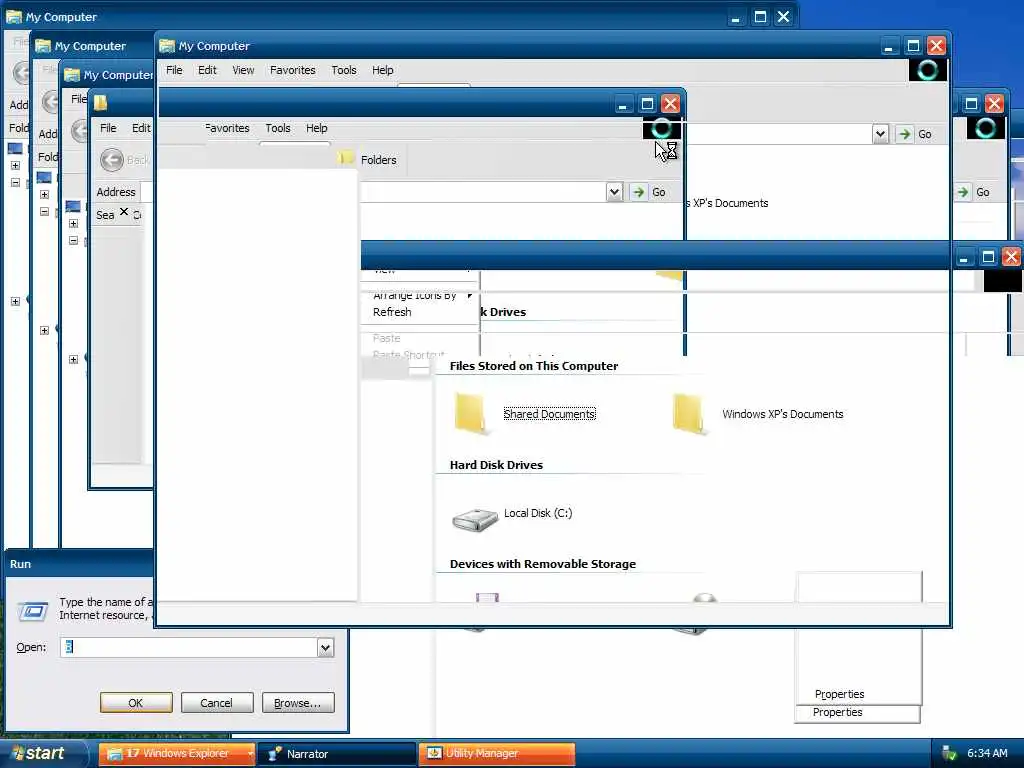Open the Help menu in the front My Computer window
This screenshot has height=768, width=1024.
coord(383,70)
